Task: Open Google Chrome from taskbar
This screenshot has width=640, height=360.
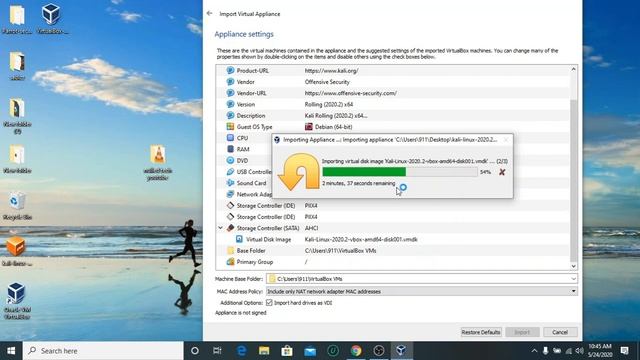Action: 356,351
